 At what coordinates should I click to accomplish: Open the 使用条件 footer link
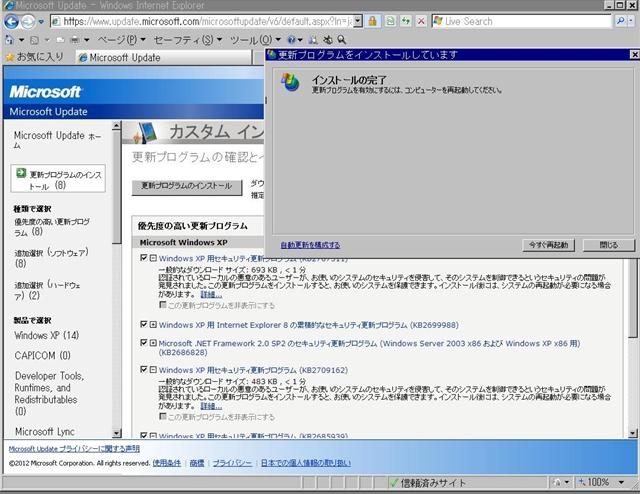point(167,463)
